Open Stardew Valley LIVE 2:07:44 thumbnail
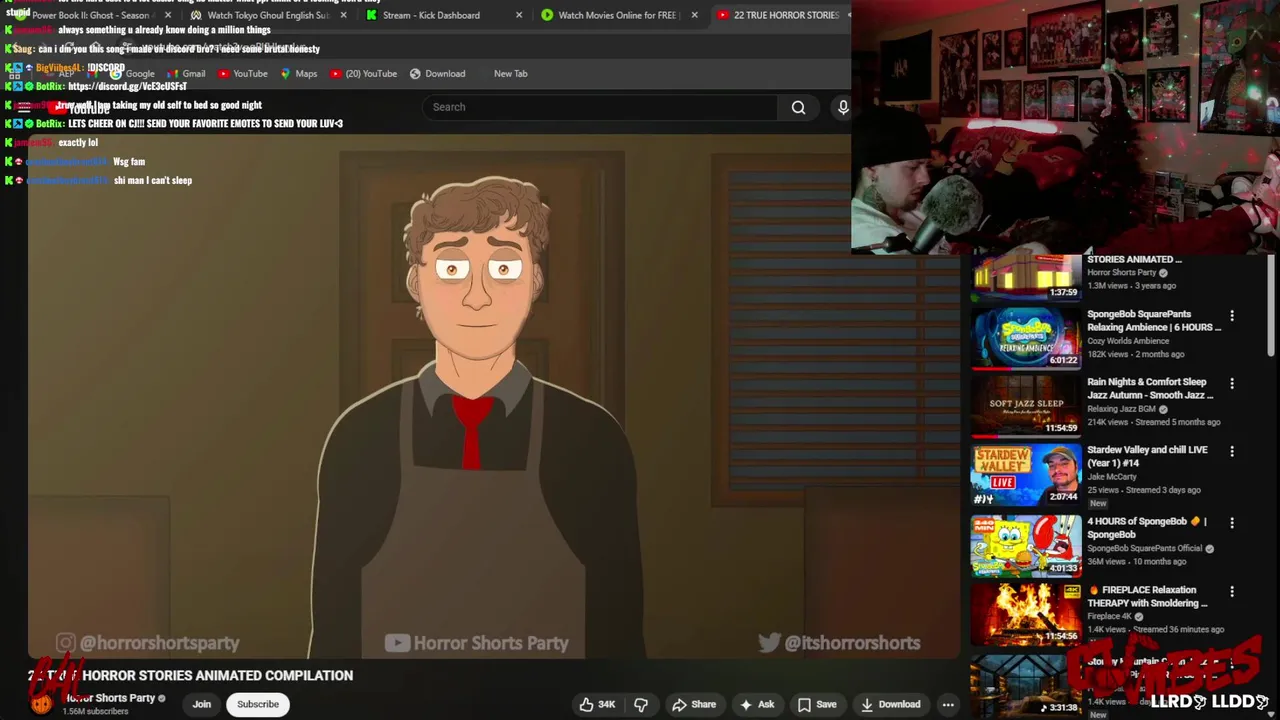This screenshot has width=1280, height=720. (x=1026, y=473)
